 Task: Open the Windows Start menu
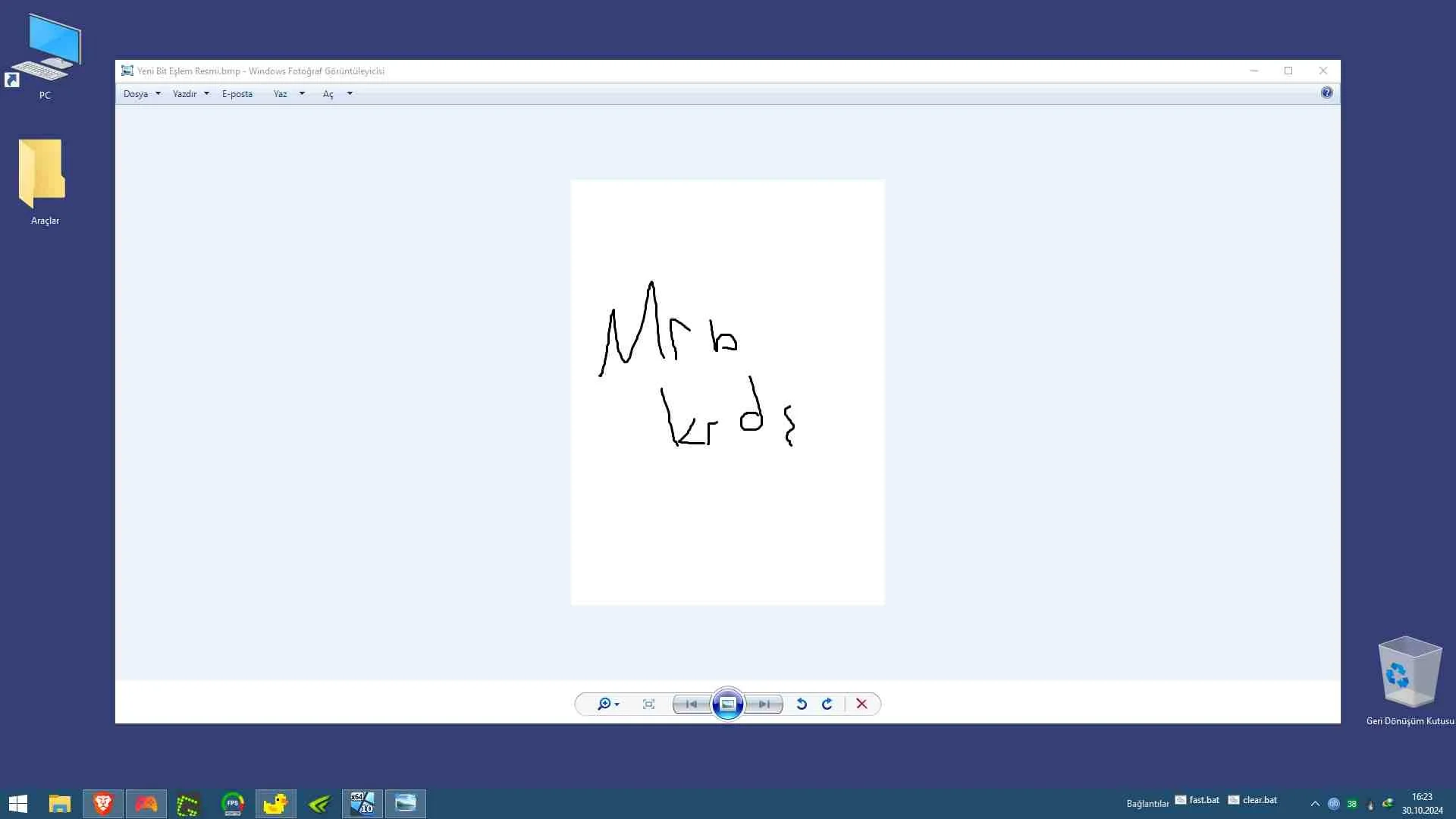18,804
